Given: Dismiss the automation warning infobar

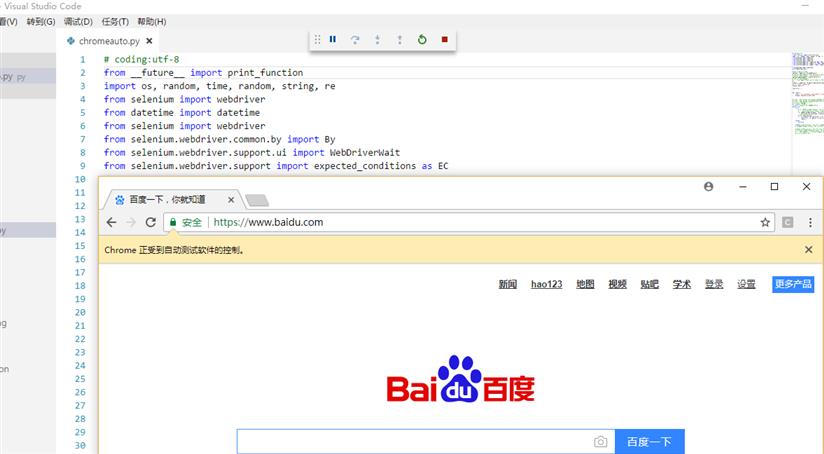Looking at the screenshot, I should click(809, 250).
